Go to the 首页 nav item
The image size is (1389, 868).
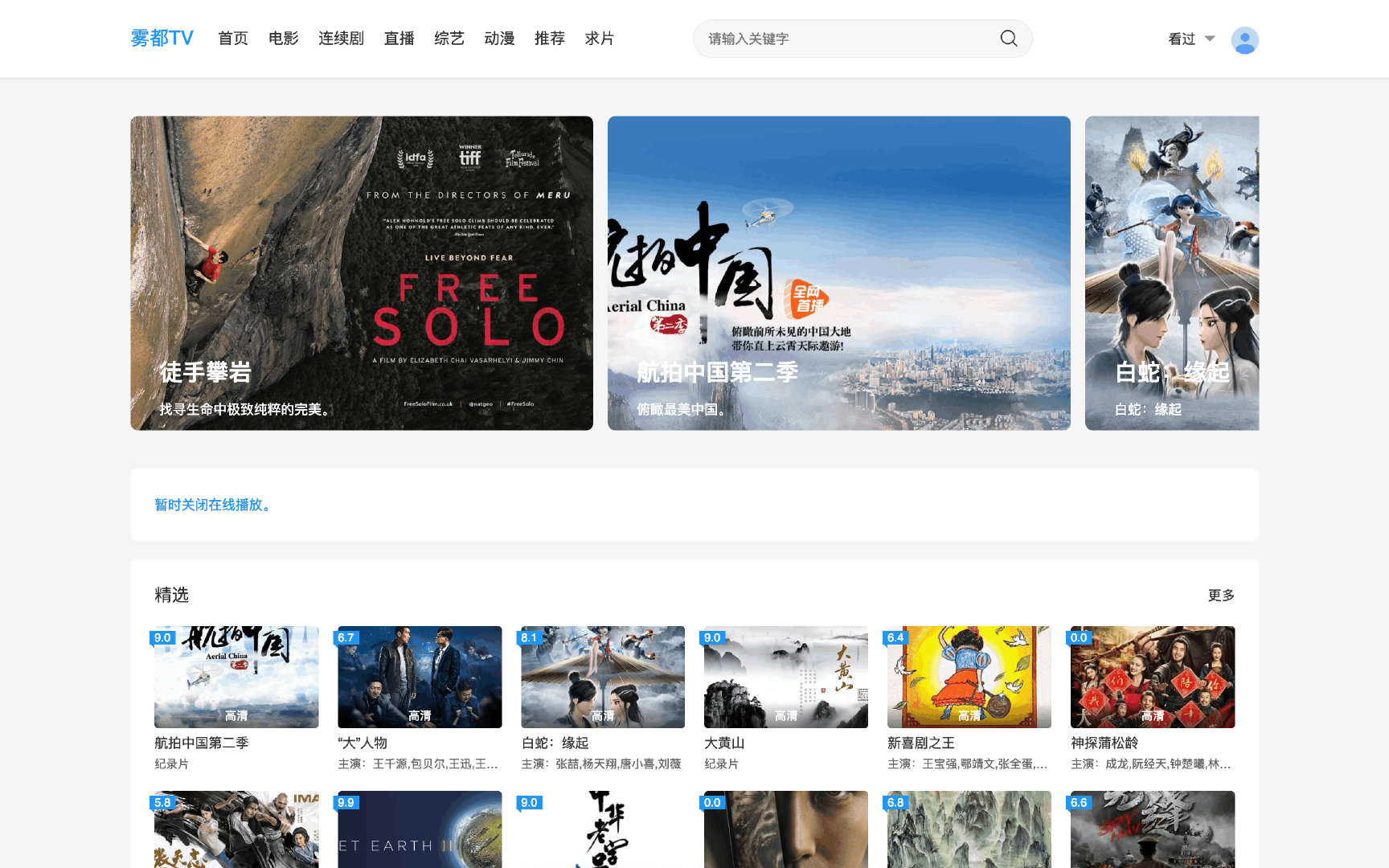[233, 39]
